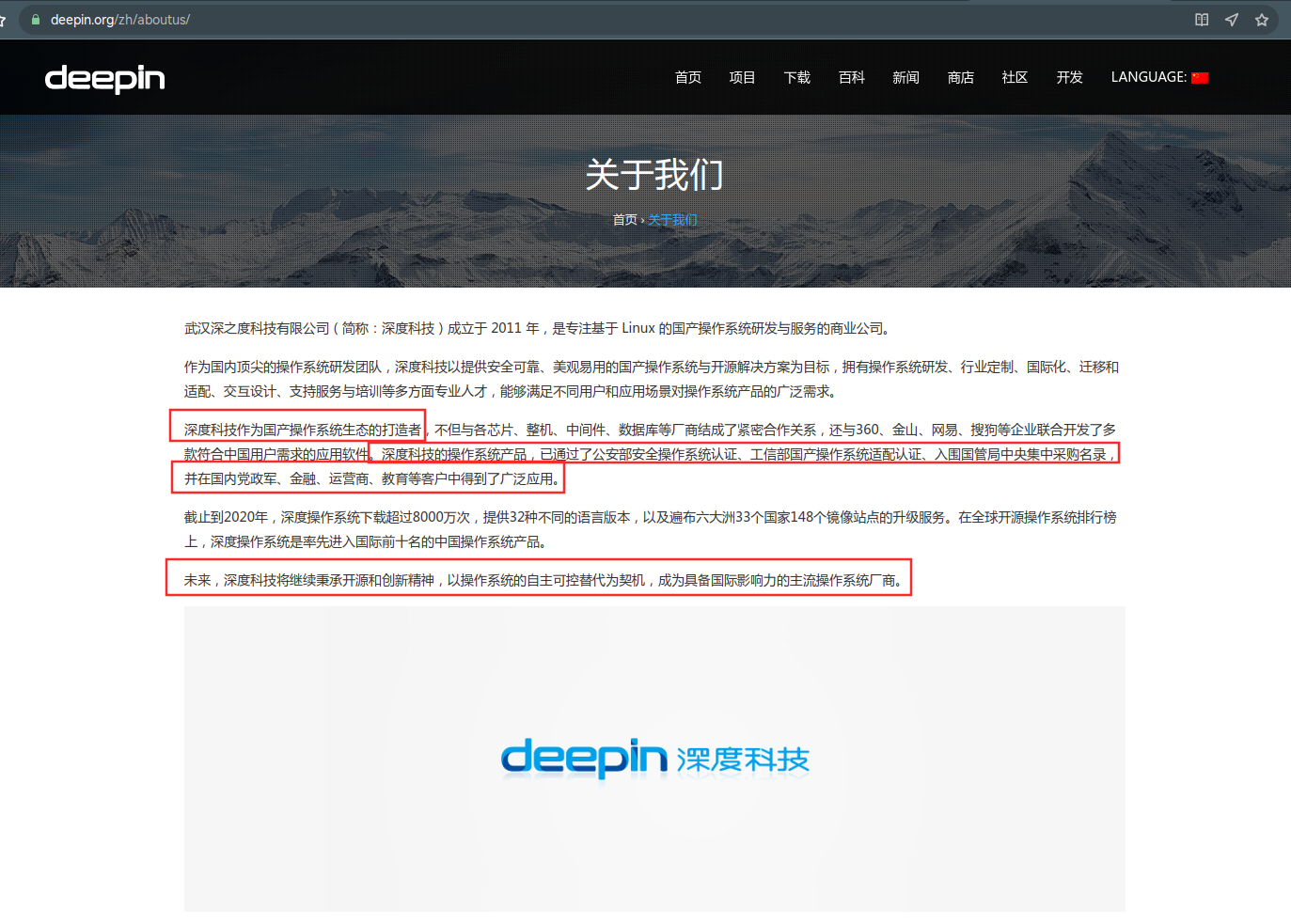Go to the 新闻 navigation item
1291x924 pixels.
point(906,77)
